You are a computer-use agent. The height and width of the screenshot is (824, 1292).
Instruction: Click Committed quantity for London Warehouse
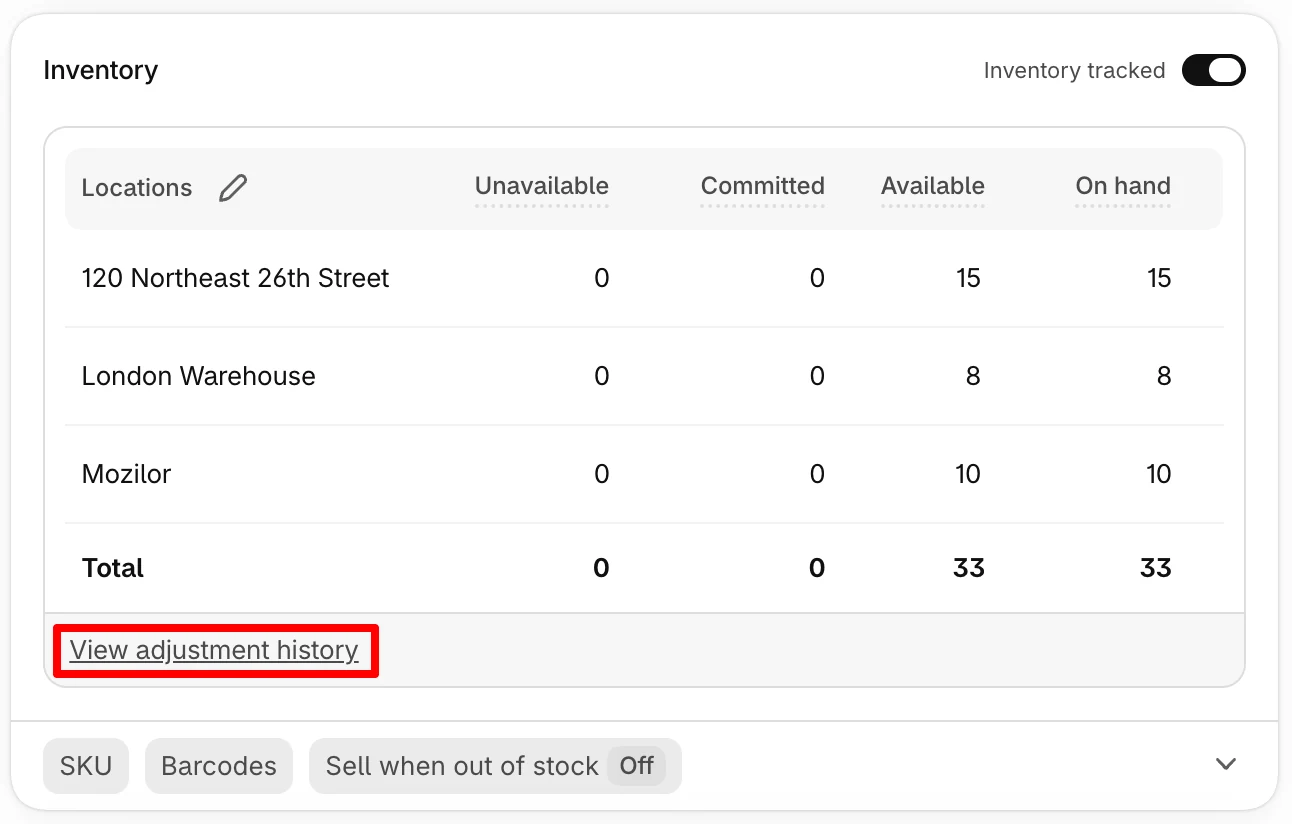click(817, 376)
